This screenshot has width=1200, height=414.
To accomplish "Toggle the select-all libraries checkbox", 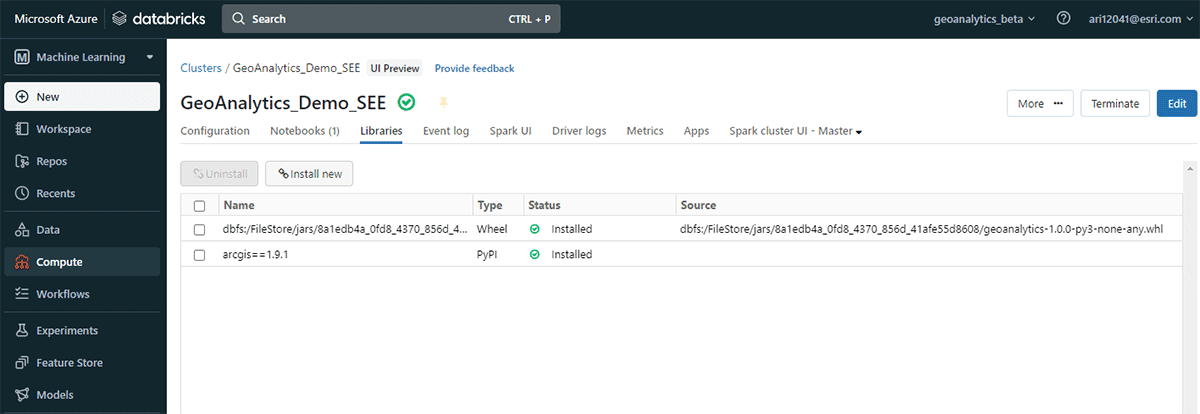I will pos(199,205).
